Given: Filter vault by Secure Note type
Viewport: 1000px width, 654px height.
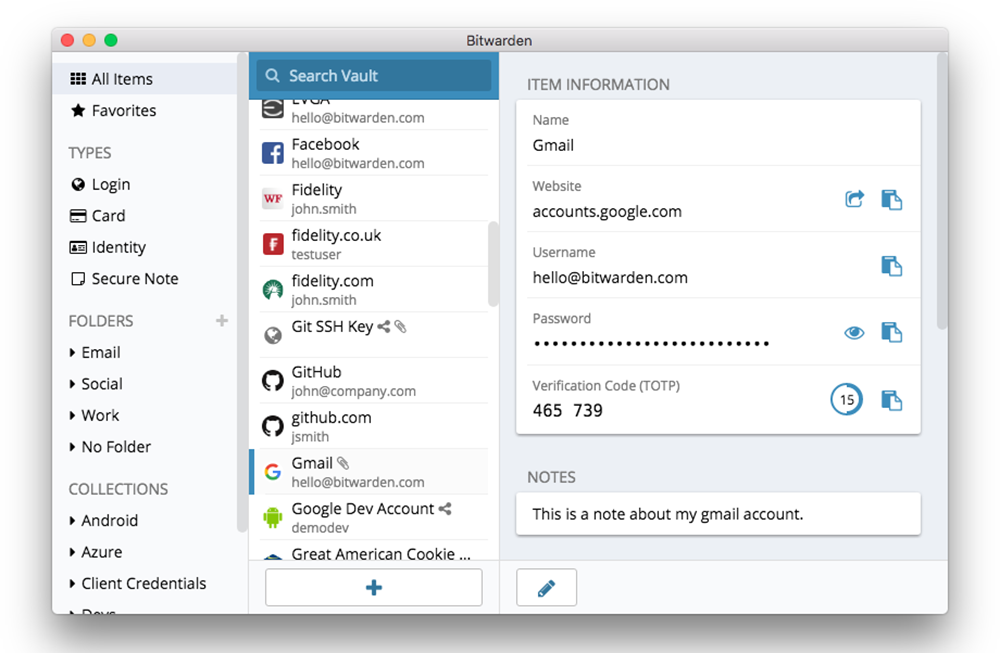Looking at the screenshot, I should [x=145, y=279].
